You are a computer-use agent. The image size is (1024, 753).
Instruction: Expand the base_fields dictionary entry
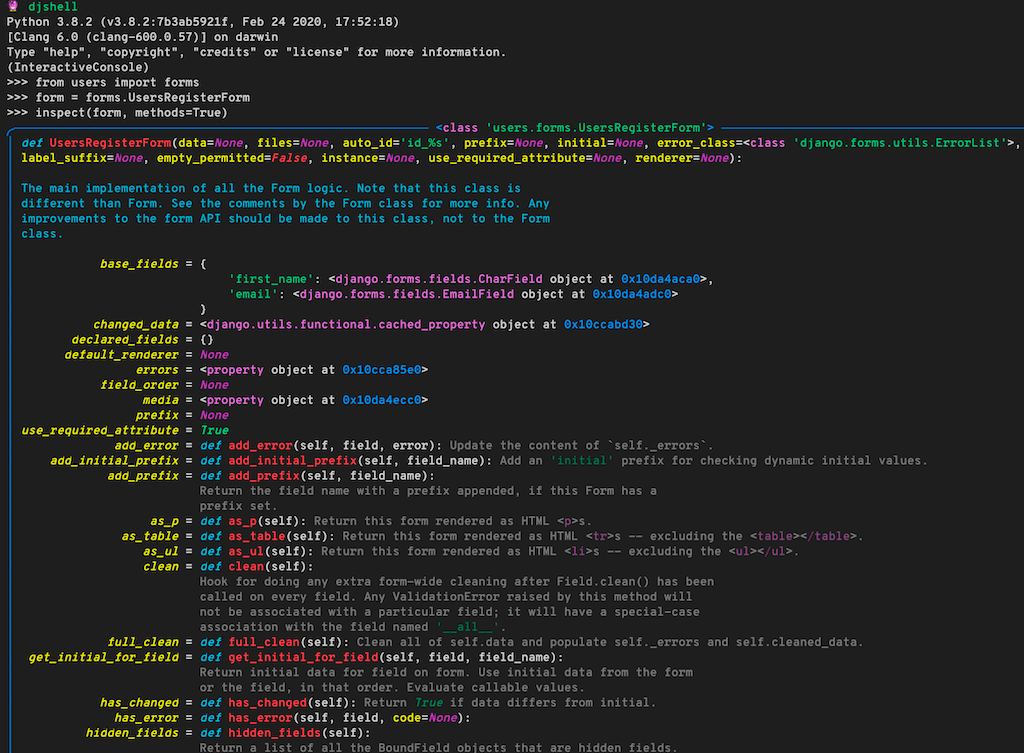pos(139,263)
